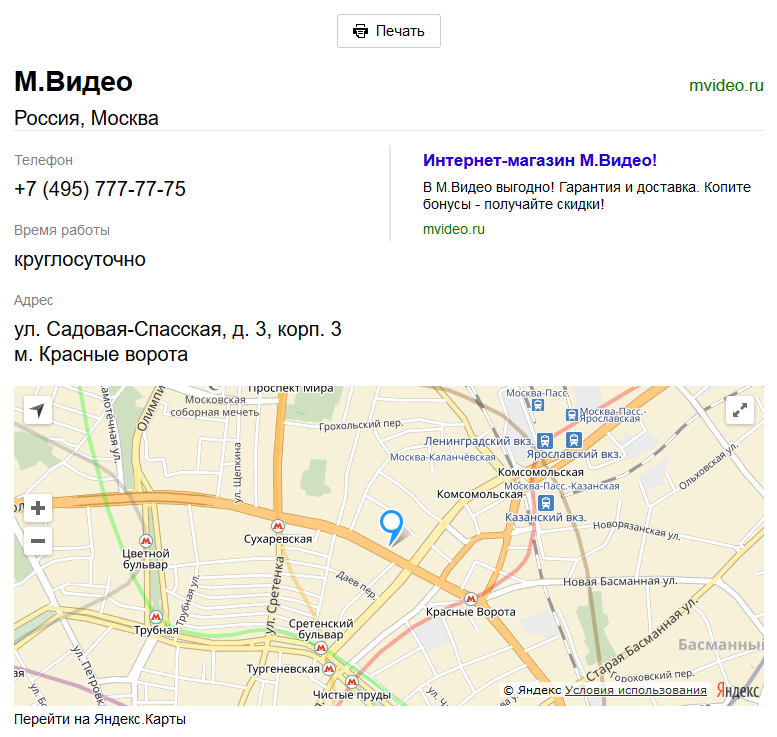Click the круглосуточно working hours text
This screenshot has height=737, width=777.
(80, 259)
